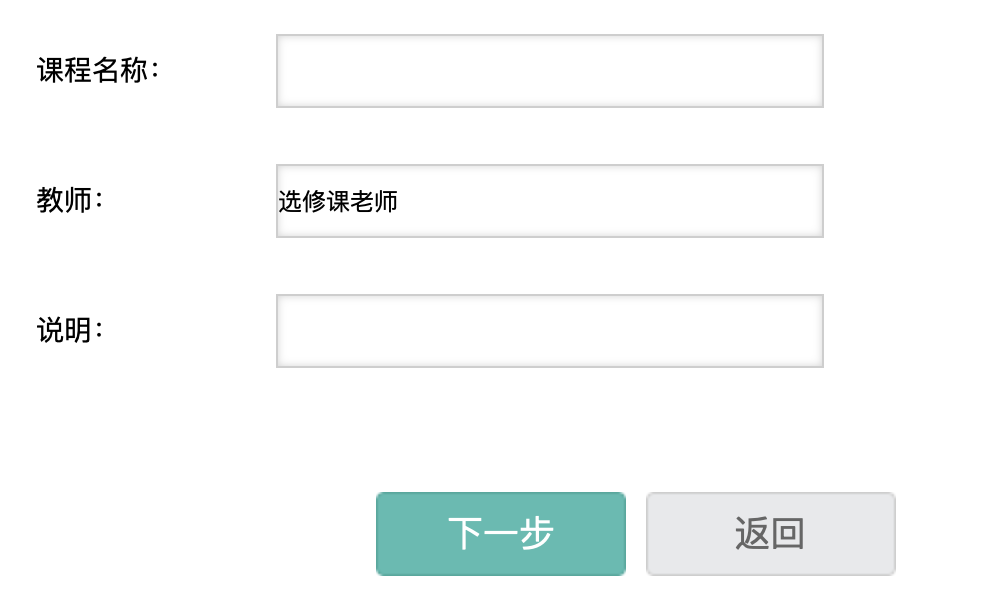Activate the empty field beside 课程名称
Image resolution: width=988 pixels, height=610 pixels.
click(549, 71)
